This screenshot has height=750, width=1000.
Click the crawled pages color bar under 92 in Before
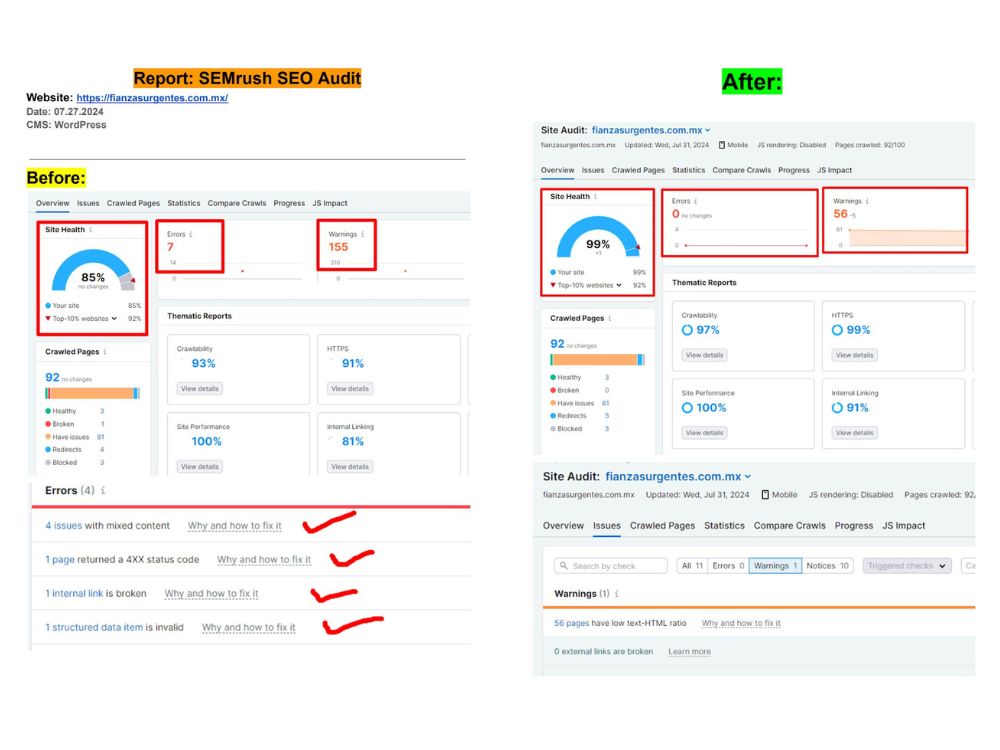click(92, 393)
